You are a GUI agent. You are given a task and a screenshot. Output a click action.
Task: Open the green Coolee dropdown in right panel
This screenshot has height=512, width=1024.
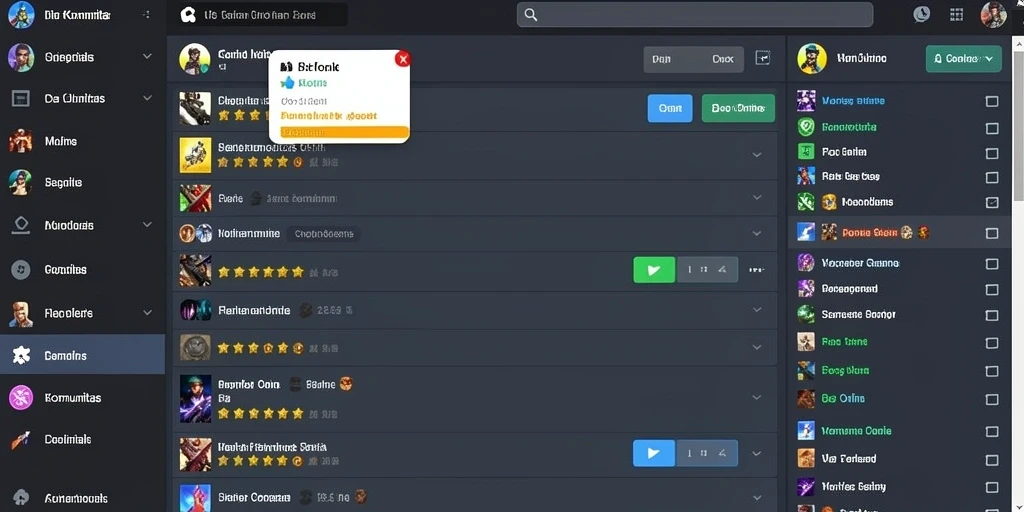point(963,59)
